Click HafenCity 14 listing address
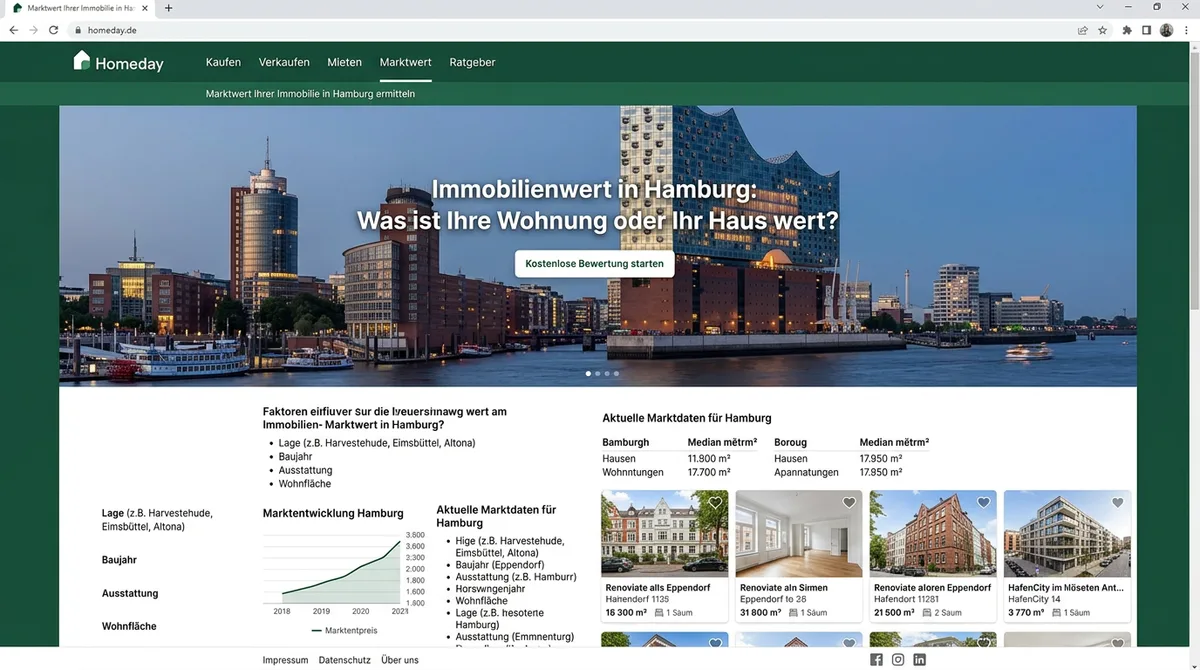Screen dimensions: 1200x670 (1034, 599)
